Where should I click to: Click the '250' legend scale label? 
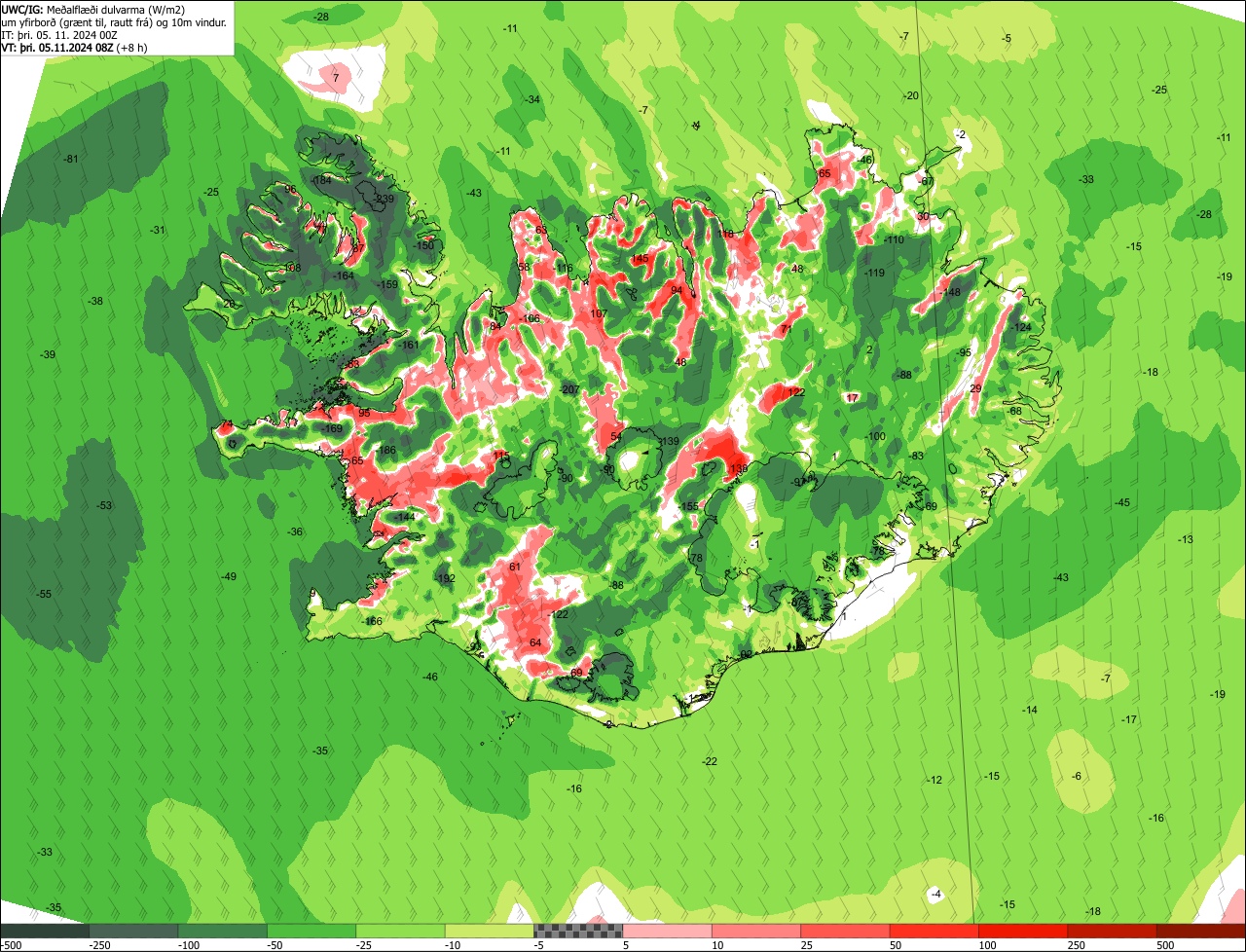[1076, 945]
